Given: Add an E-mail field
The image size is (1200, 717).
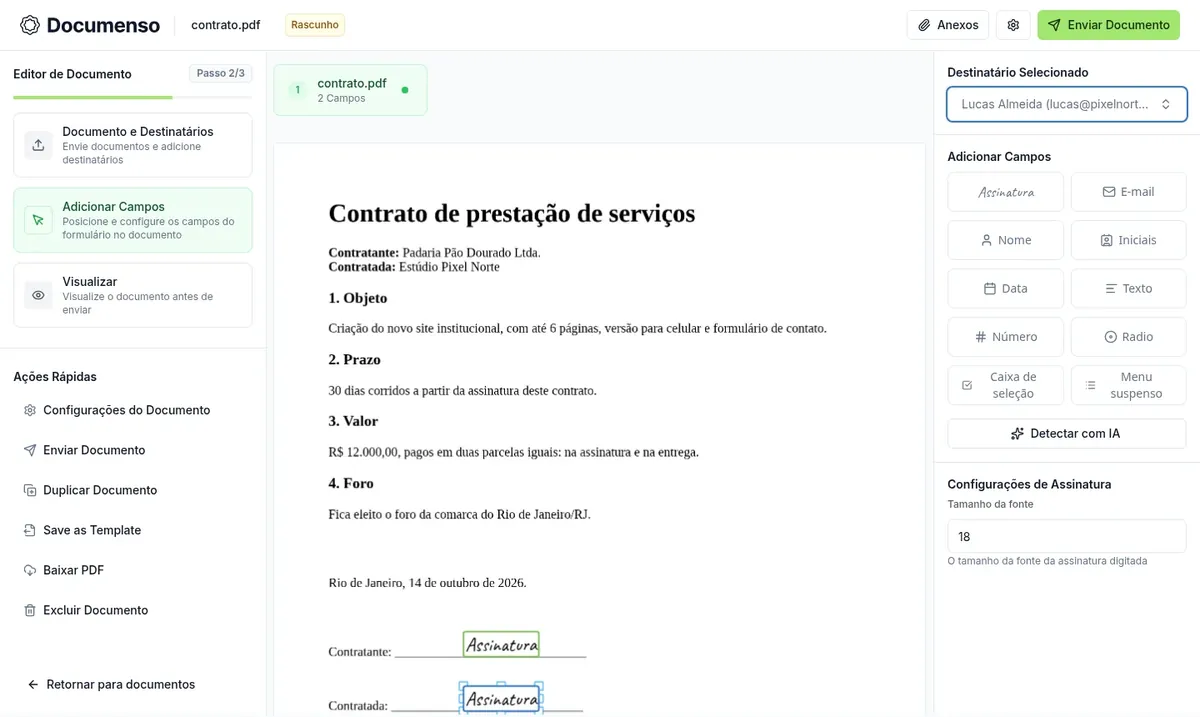Looking at the screenshot, I should pyautogui.click(x=1128, y=192).
